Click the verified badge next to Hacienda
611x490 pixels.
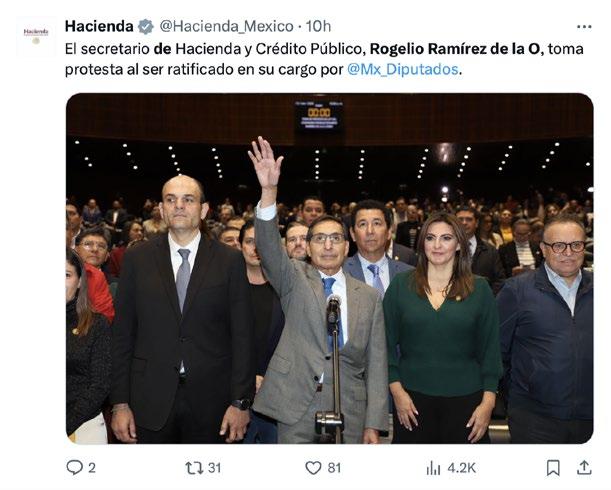click(146, 27)
